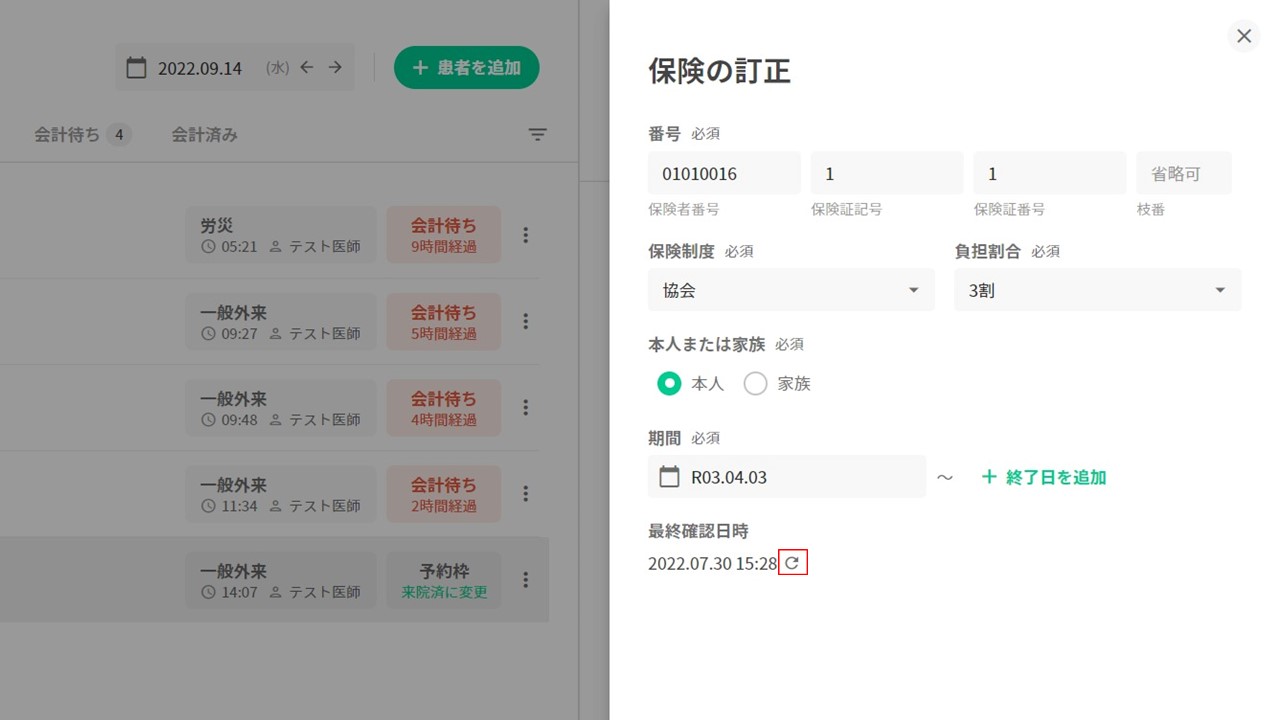Image resolution: width=1280 pixels, height=720 pixels.
Task: Select the 本人 radio button
Action: coord(669,383)
